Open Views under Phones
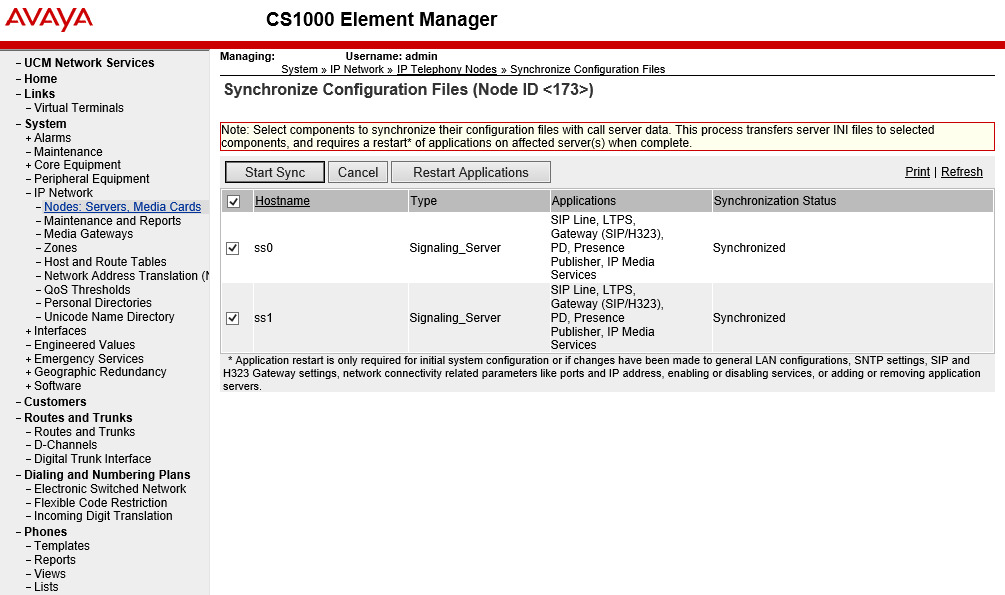1005x595 pixels. click(x=49, y=574)
